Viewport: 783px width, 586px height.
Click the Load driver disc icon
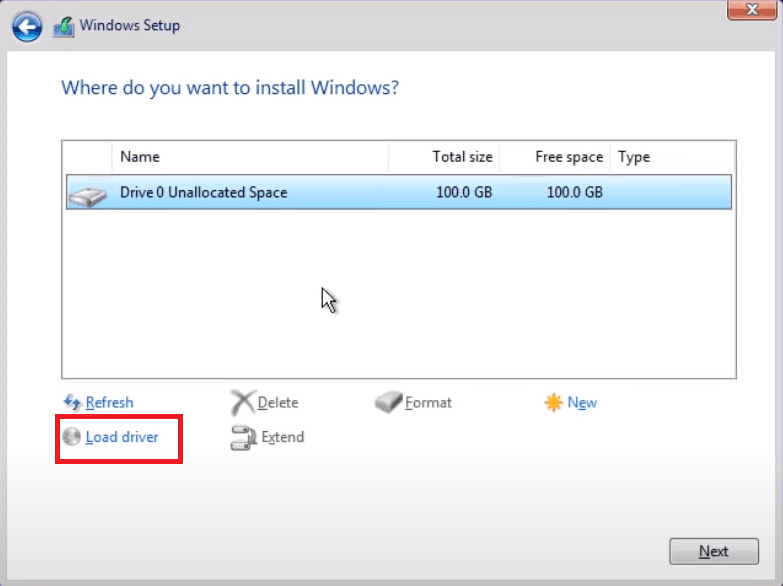pyautogui.click(x=71, y=437)
